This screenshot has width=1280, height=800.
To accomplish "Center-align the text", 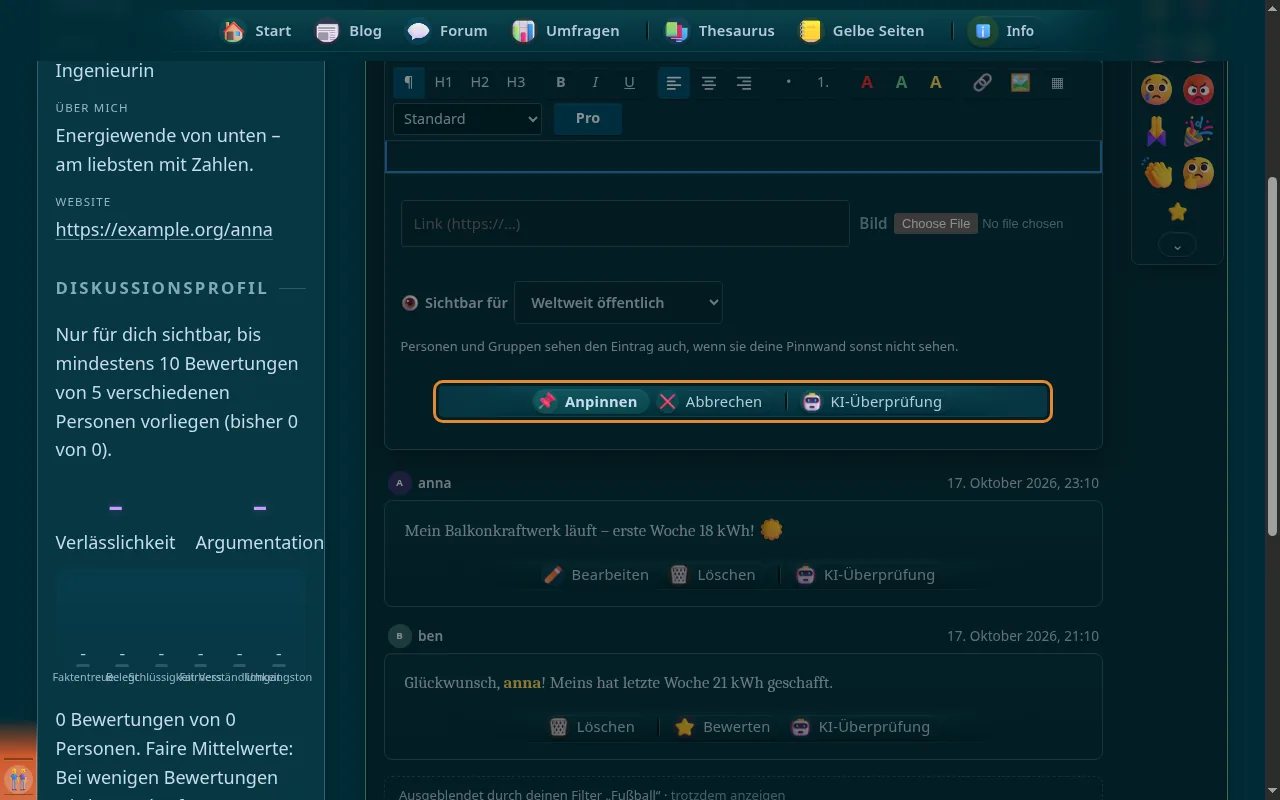I will (709, 83).
